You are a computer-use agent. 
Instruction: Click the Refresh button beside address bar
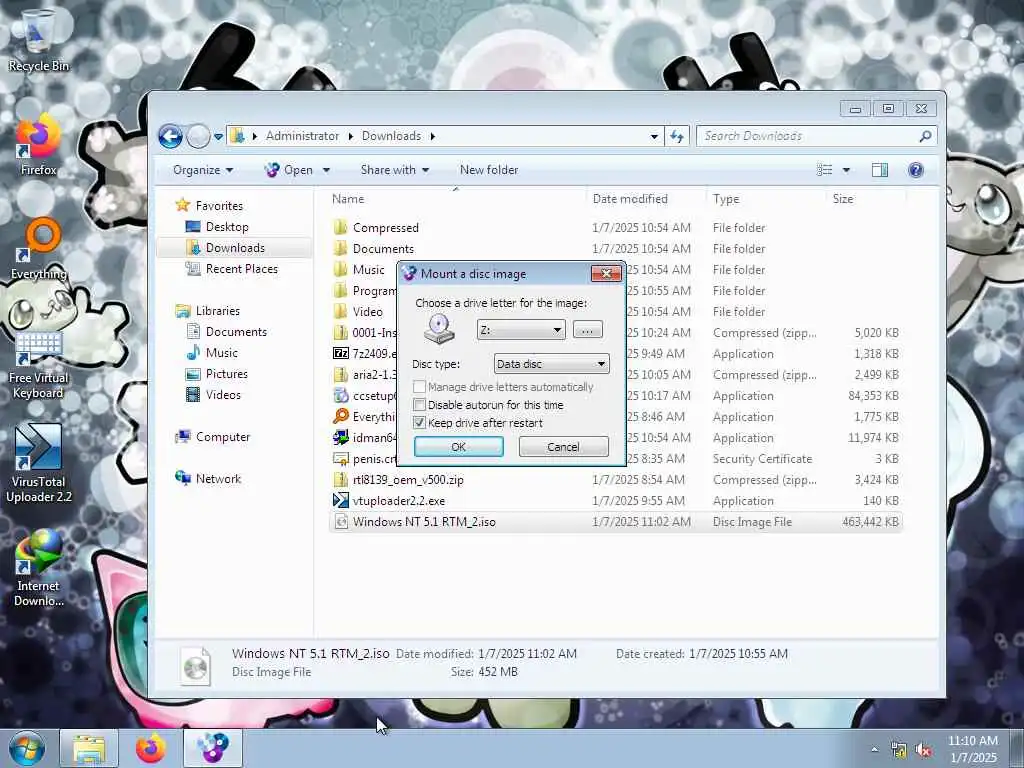pyautogui.click(x=677, y=136)
